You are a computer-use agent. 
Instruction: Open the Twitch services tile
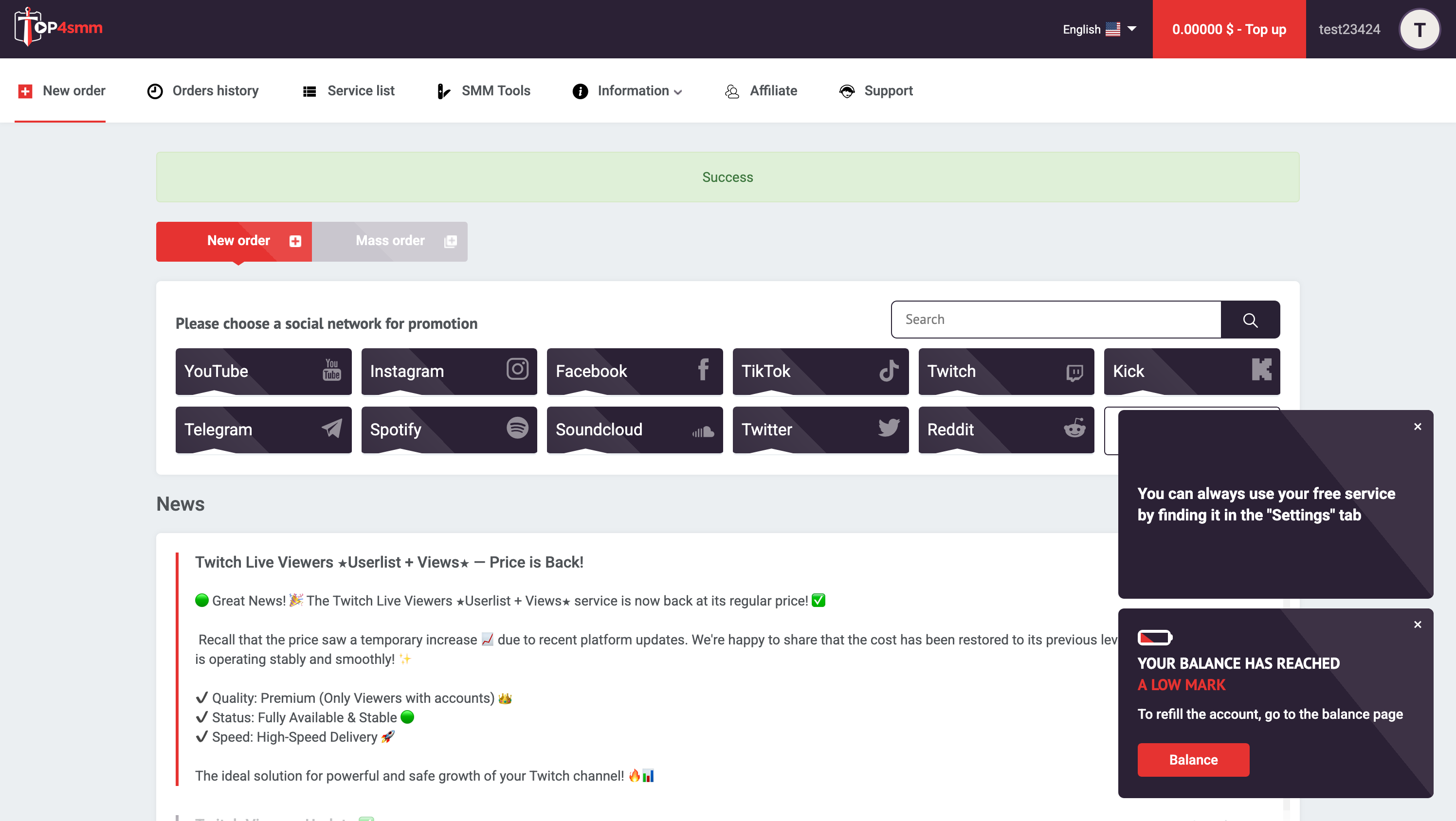[x=1005, y=371]
